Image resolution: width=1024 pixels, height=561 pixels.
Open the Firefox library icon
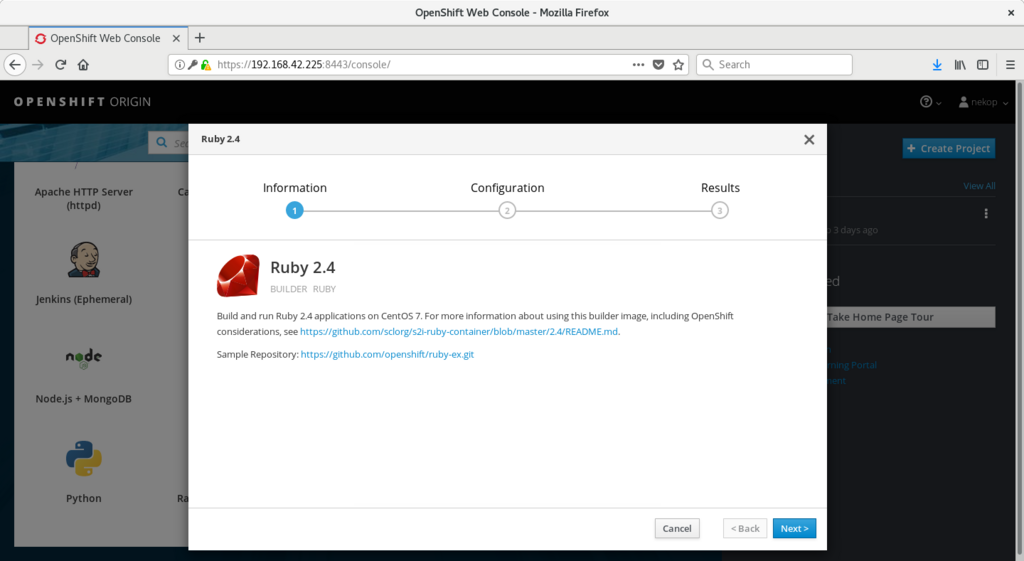coord(960,65)
